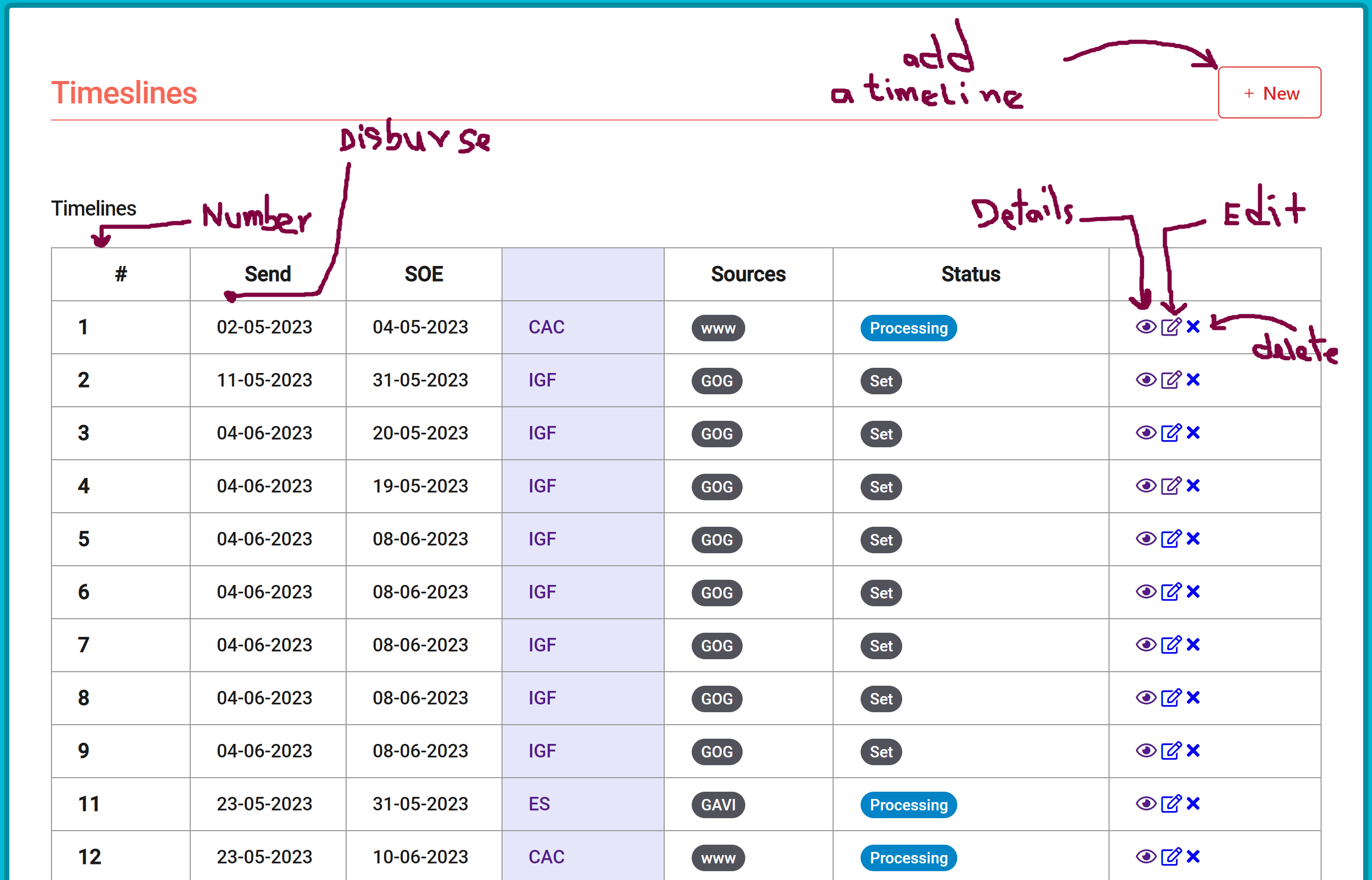The width and height of the screenshot is (1372, 880).
Task: Show details for timeline 4
Action: pos(1145,486)
